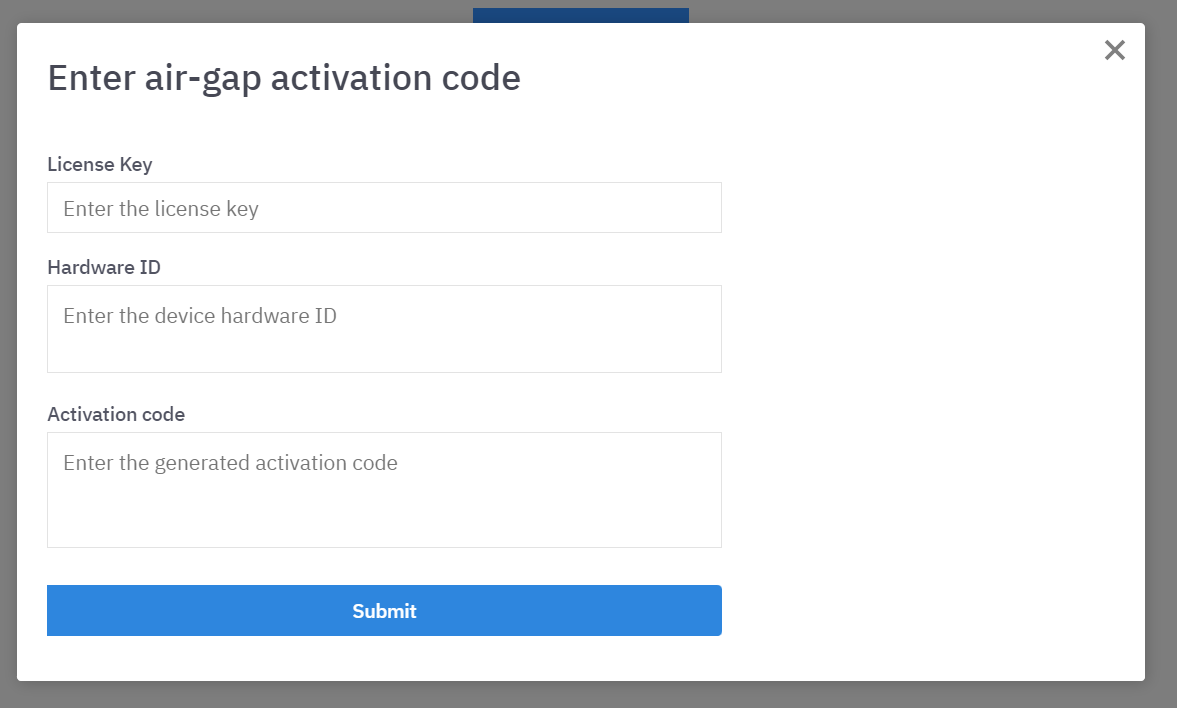
Task: Click the "Enter the license key" placeholder text
Action: (161, 209)
